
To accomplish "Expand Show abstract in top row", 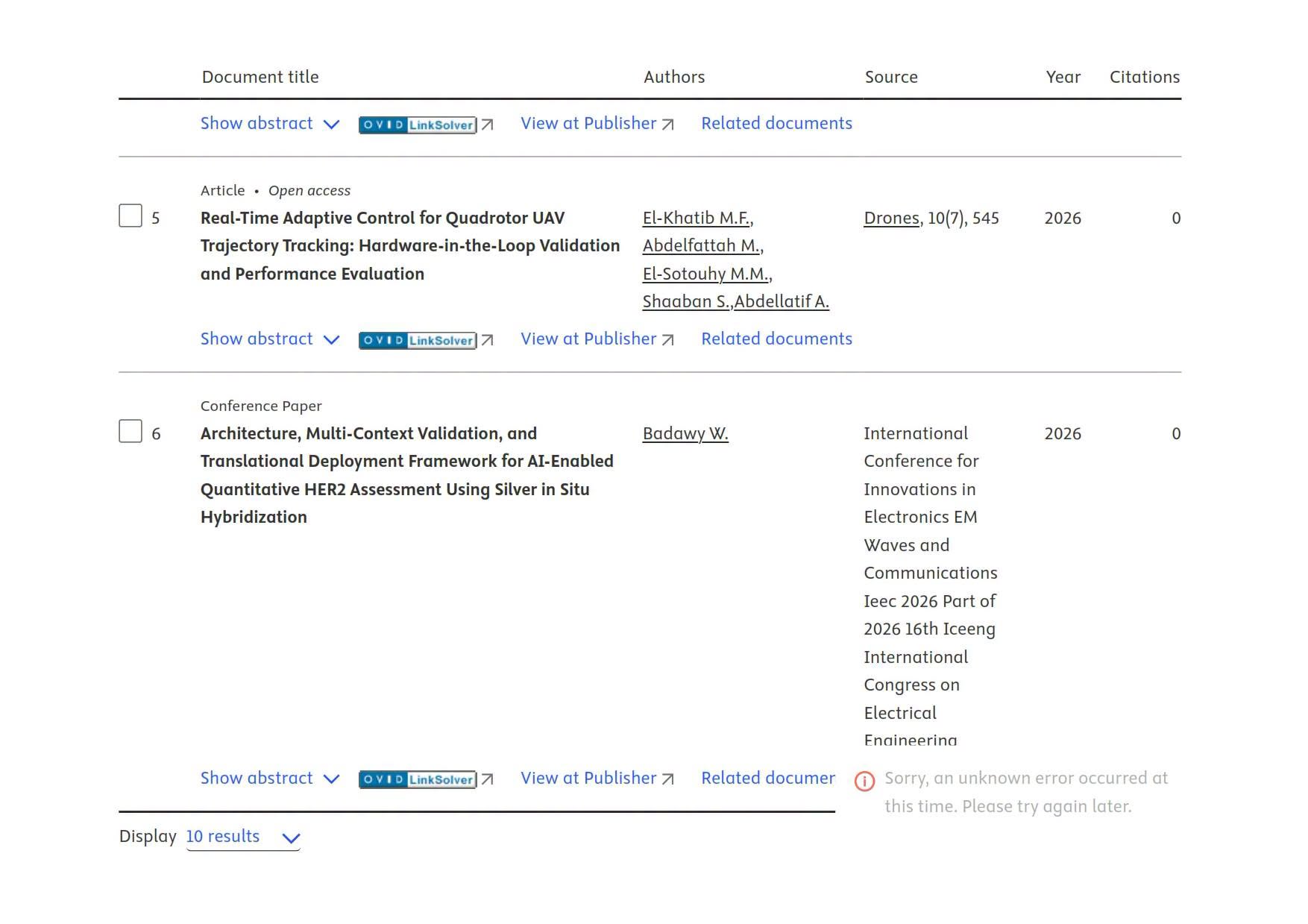I will click(270, 124).
